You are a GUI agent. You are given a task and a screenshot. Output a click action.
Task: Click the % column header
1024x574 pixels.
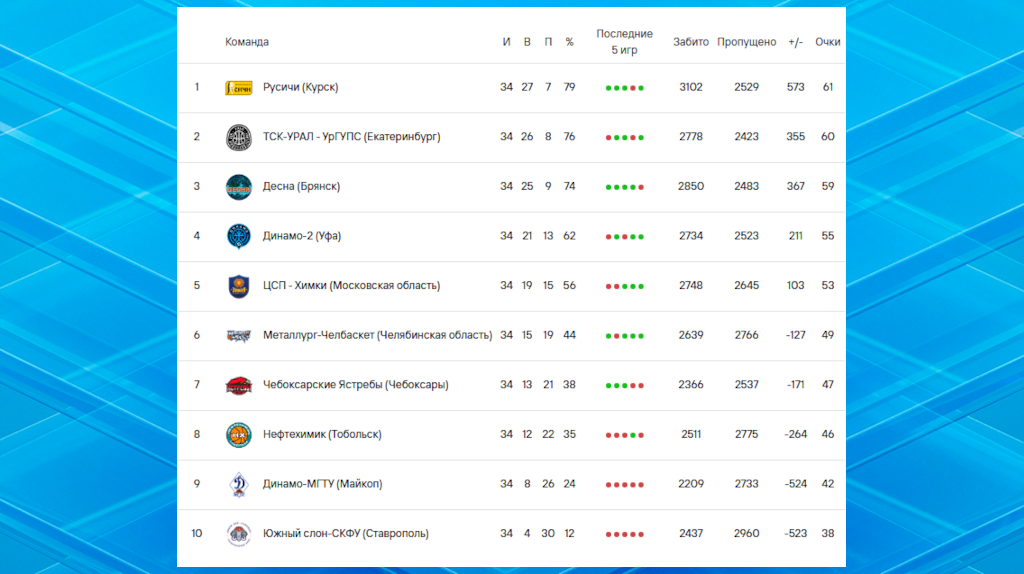click(569, 42)
